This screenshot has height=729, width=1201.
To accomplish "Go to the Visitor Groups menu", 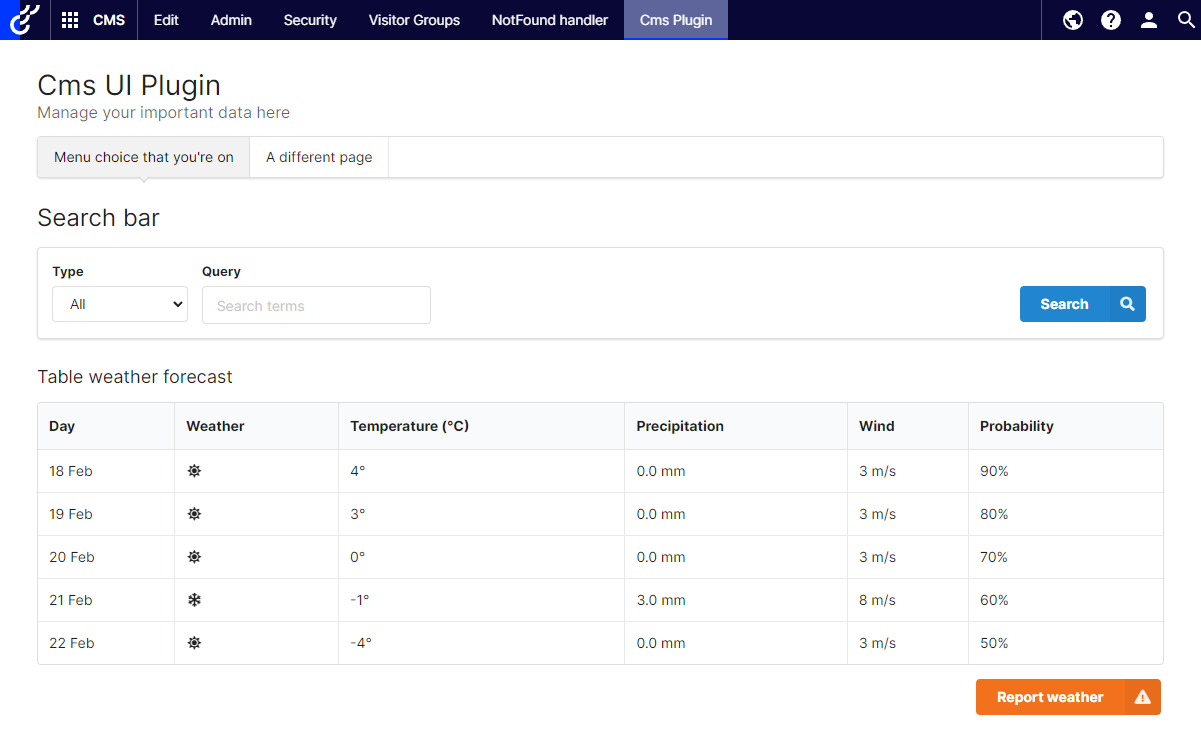I will point(414,20).
